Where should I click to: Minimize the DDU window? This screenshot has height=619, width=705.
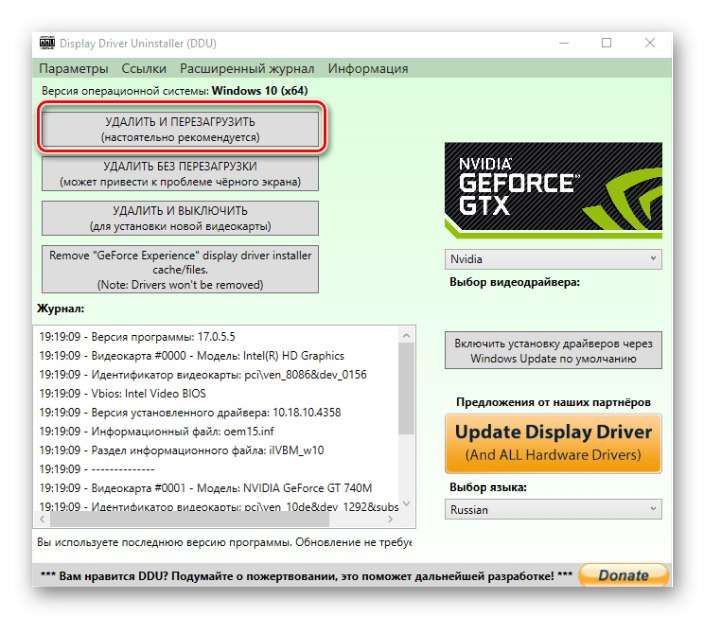coord(564,43)
